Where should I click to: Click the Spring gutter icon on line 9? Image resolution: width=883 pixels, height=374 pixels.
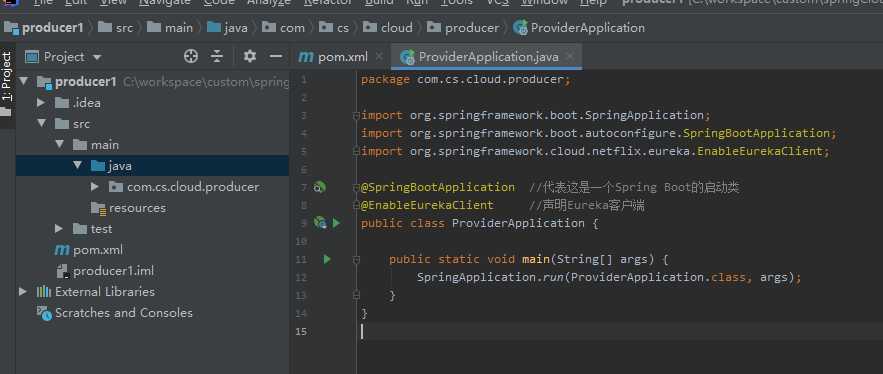point(320,223)
